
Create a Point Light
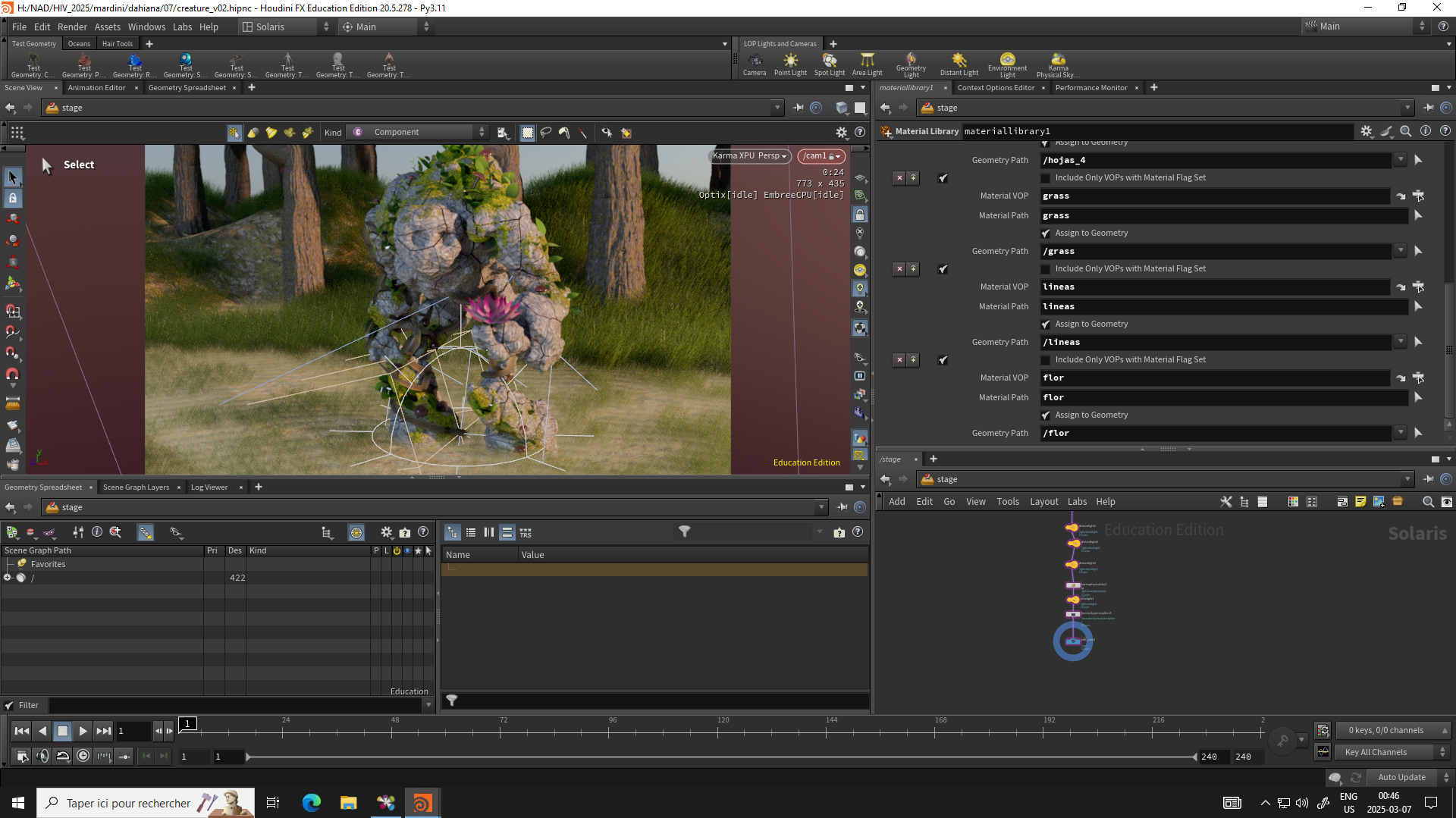point(790,64)
